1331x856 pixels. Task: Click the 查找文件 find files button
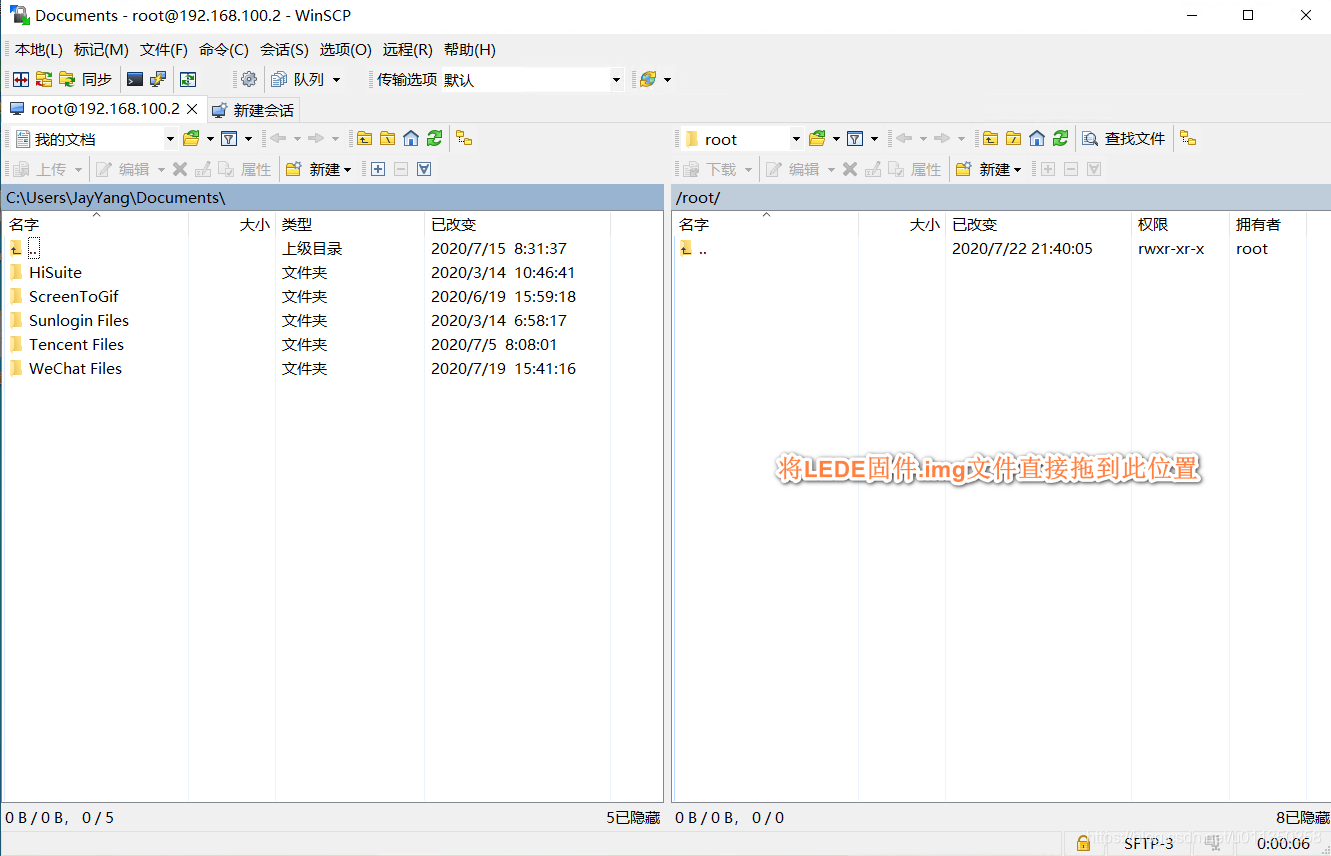coord(1125,139)
